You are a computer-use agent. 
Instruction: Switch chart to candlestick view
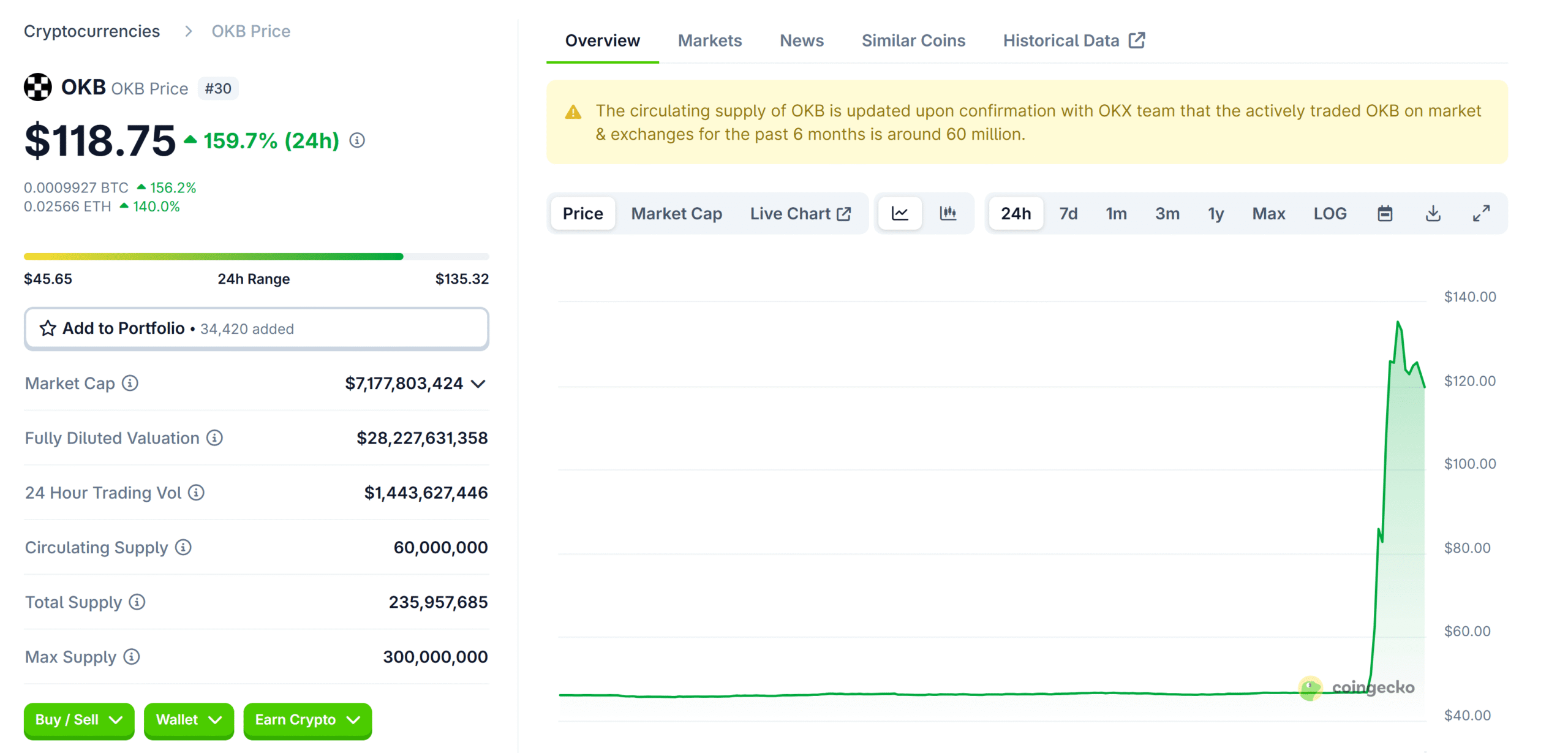[948, 213]
